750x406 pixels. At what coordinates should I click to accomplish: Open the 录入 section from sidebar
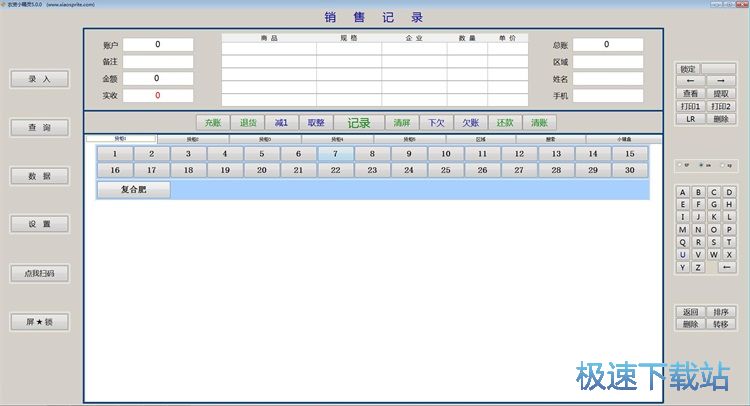[40, 79]
